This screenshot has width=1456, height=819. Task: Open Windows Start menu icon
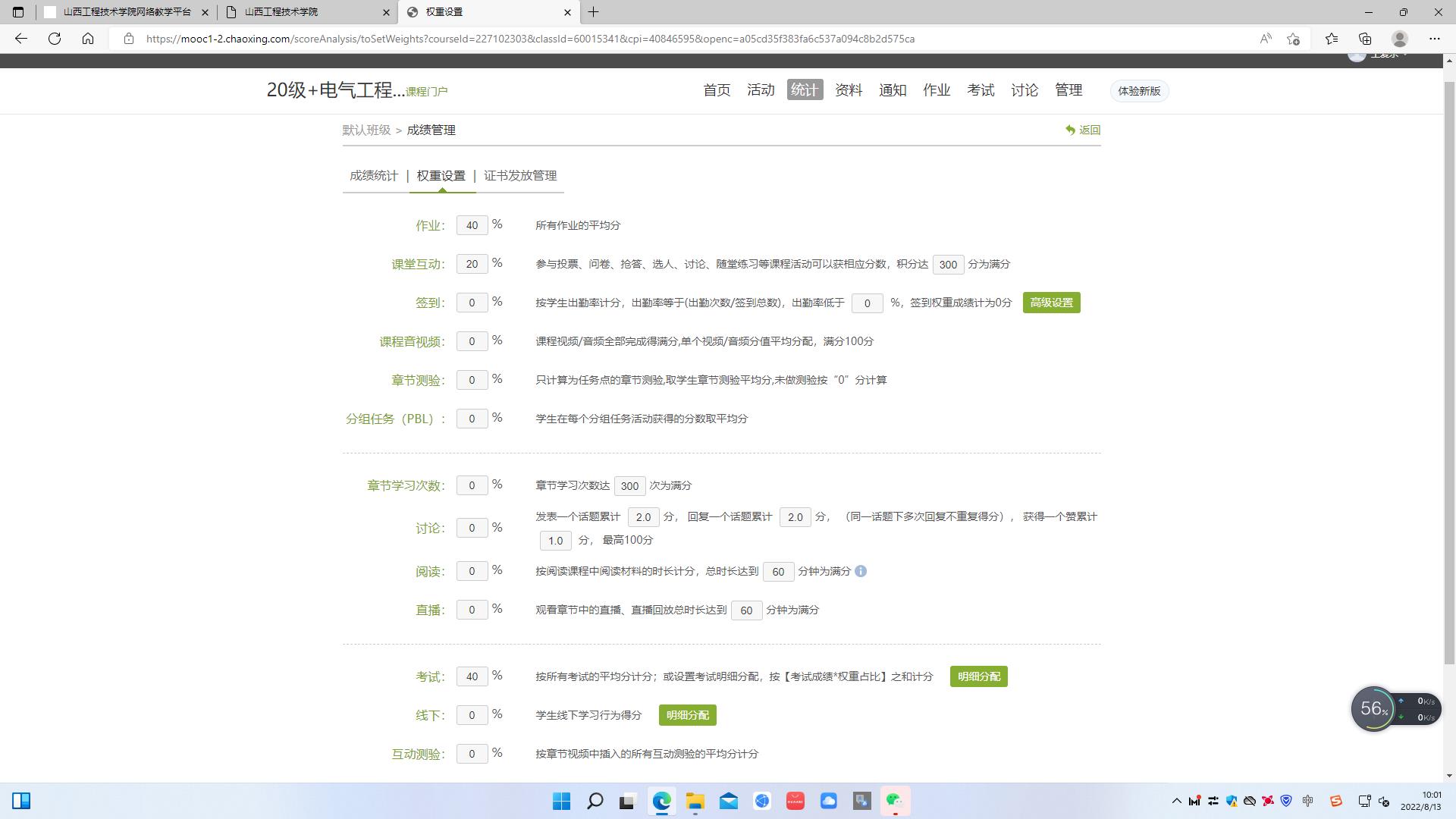(x=561, y=801)
